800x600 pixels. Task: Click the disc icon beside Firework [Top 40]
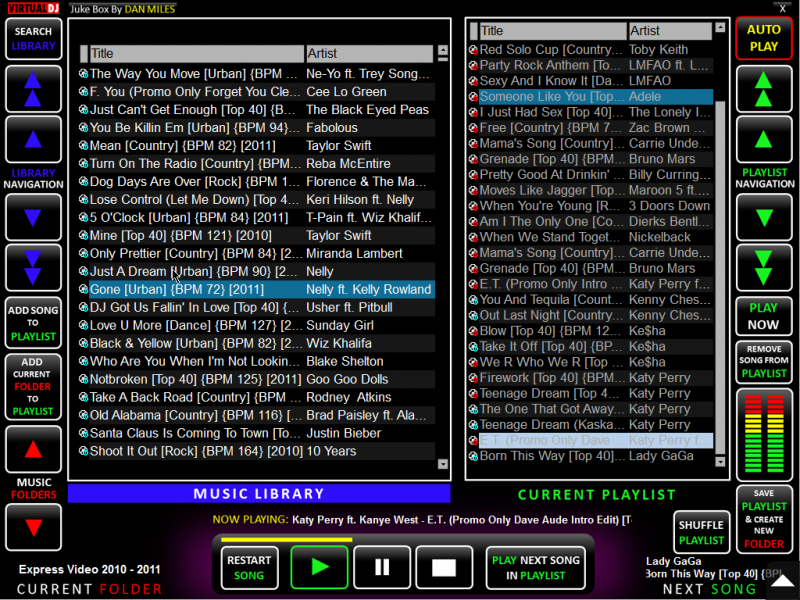[473, 378]
